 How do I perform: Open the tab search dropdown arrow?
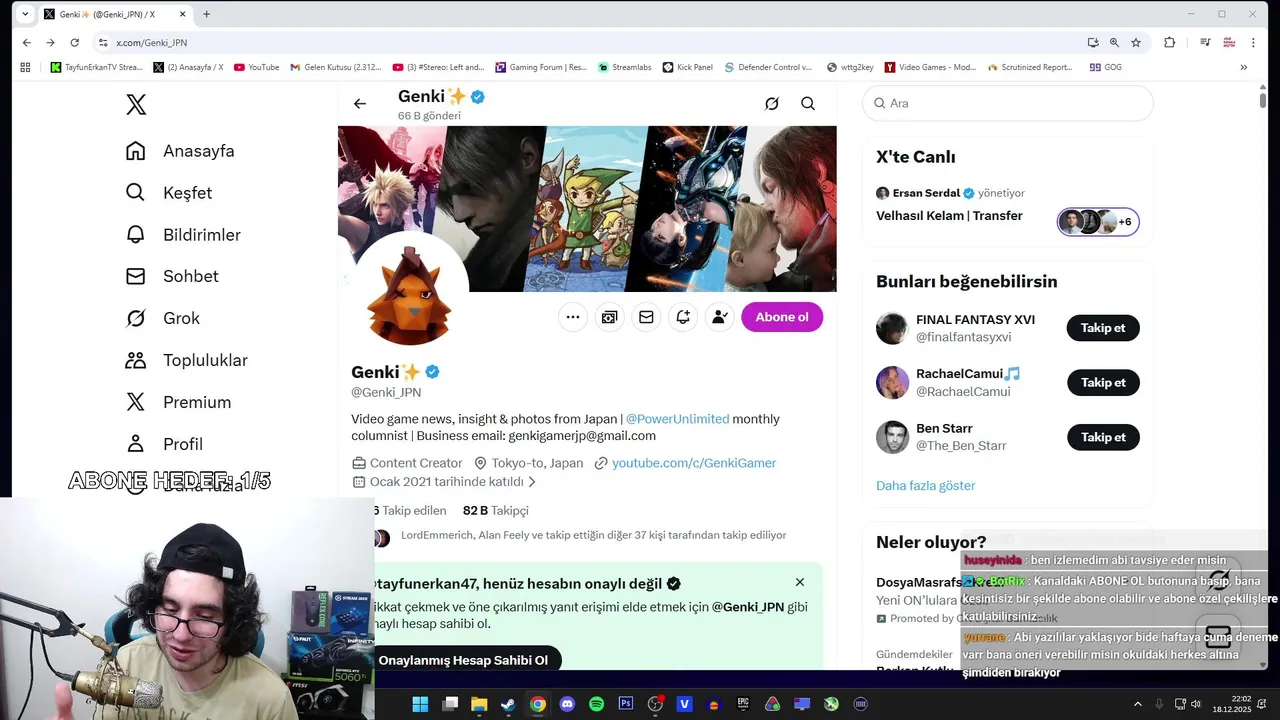pyautogui.click(x=25, y=14)
